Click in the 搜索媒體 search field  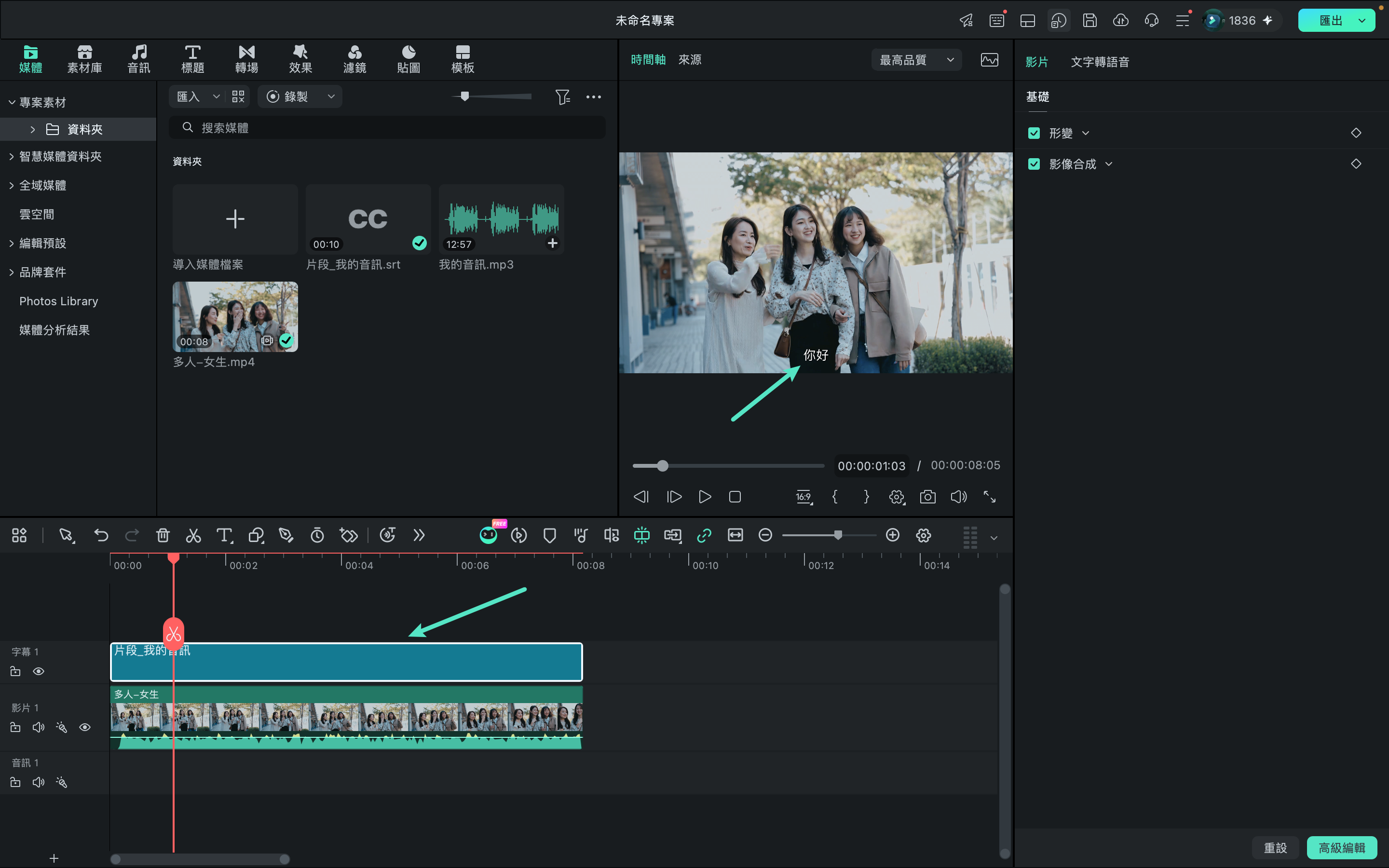[x=387, y=127]
